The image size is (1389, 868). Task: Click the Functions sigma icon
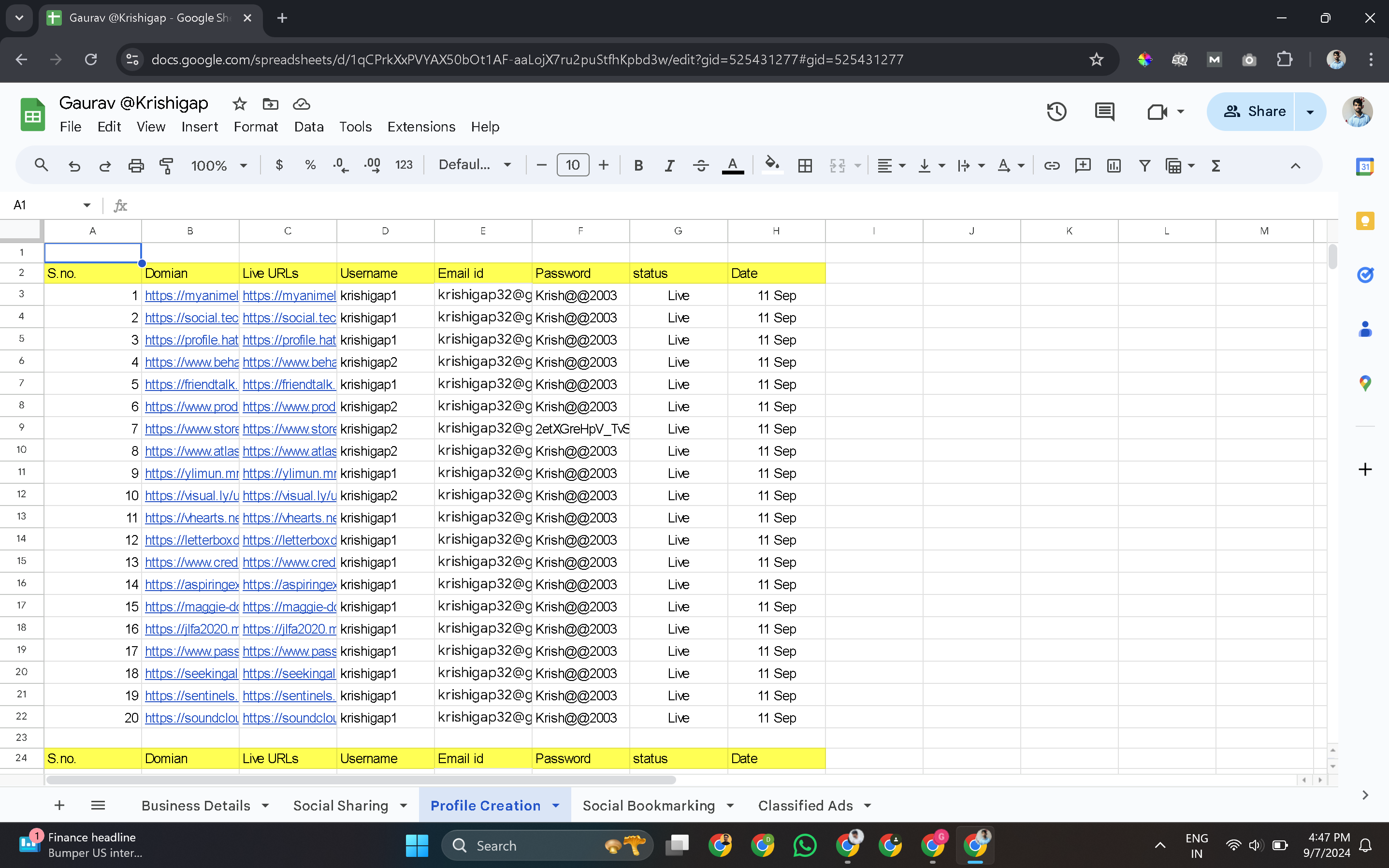tap(1215, 165)
